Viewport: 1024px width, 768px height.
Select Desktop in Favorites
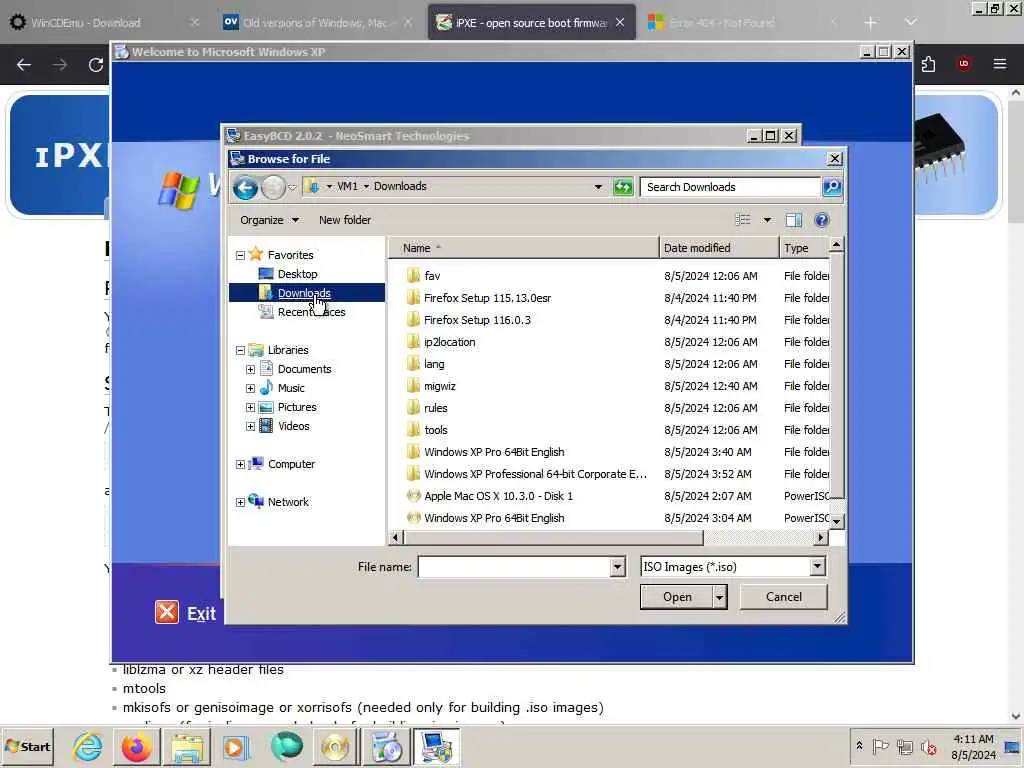[297, 274]
